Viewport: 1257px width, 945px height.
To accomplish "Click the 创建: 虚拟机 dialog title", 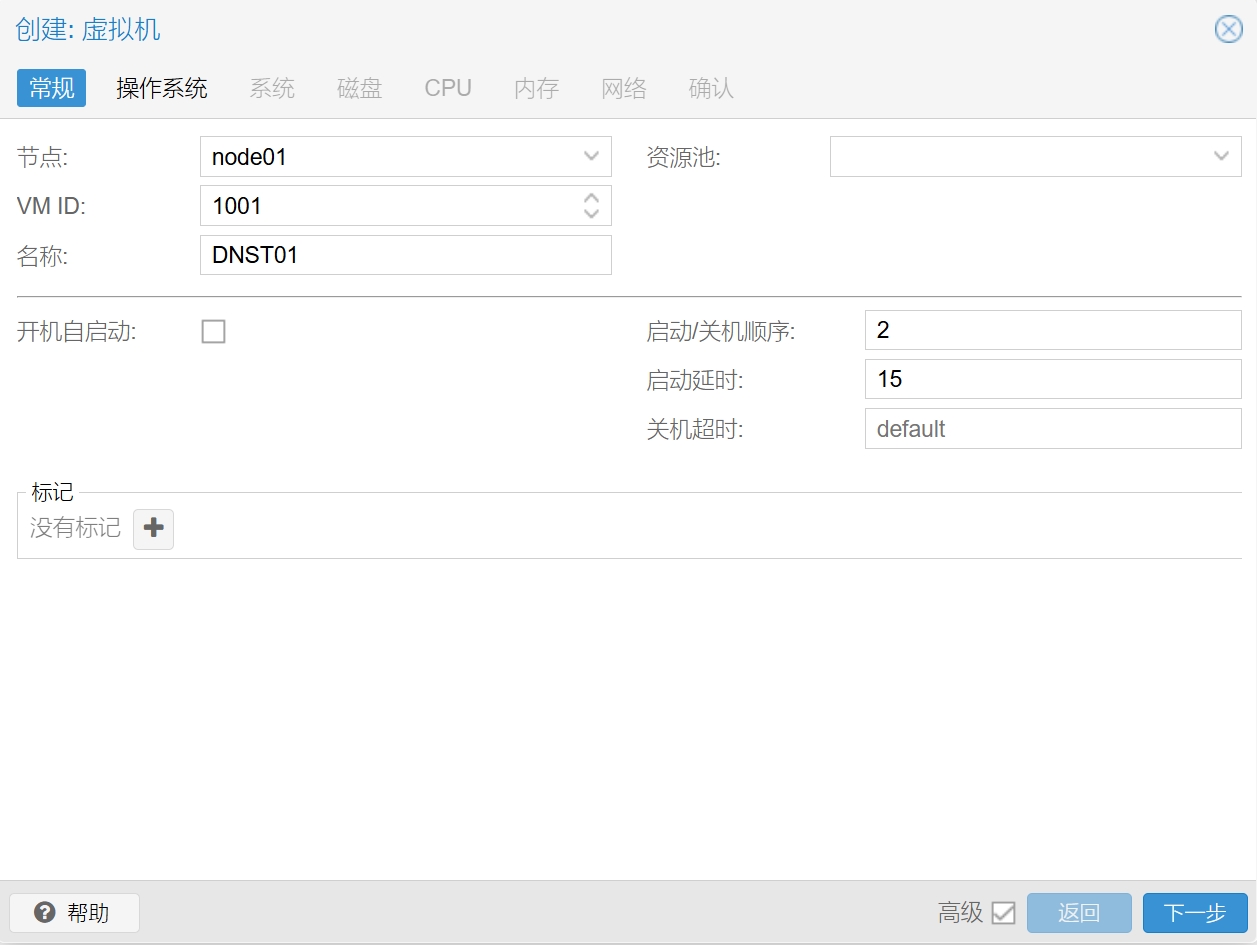I will tap(88, 30).
